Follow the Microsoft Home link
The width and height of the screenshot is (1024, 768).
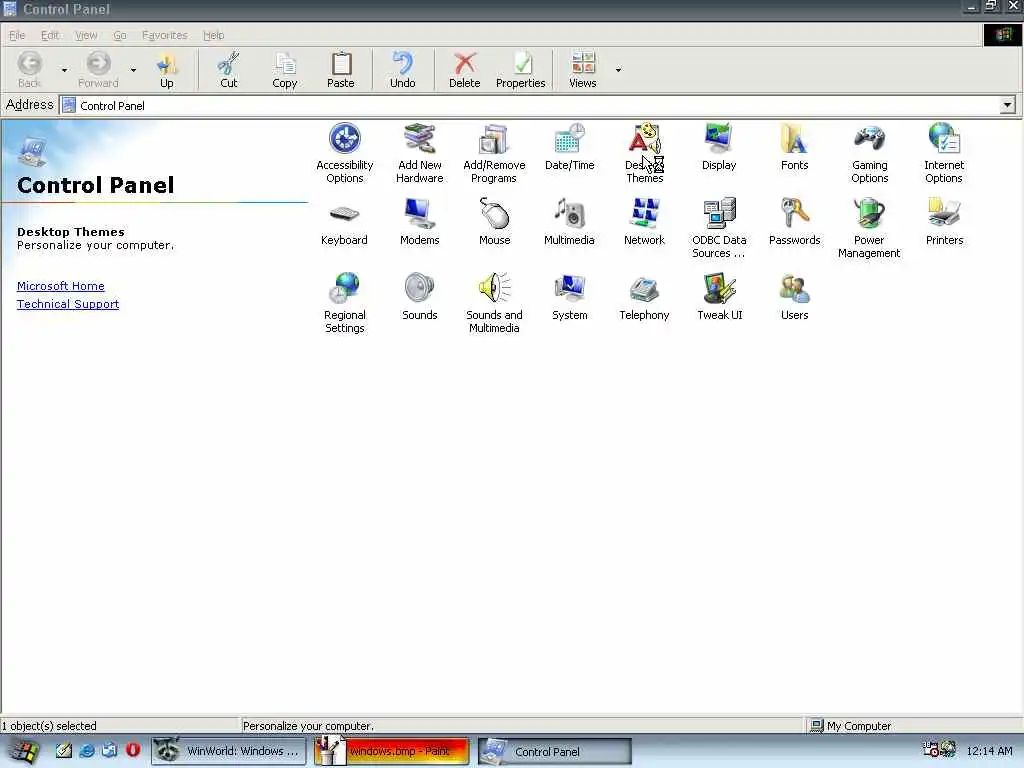(x=61, y=286)
